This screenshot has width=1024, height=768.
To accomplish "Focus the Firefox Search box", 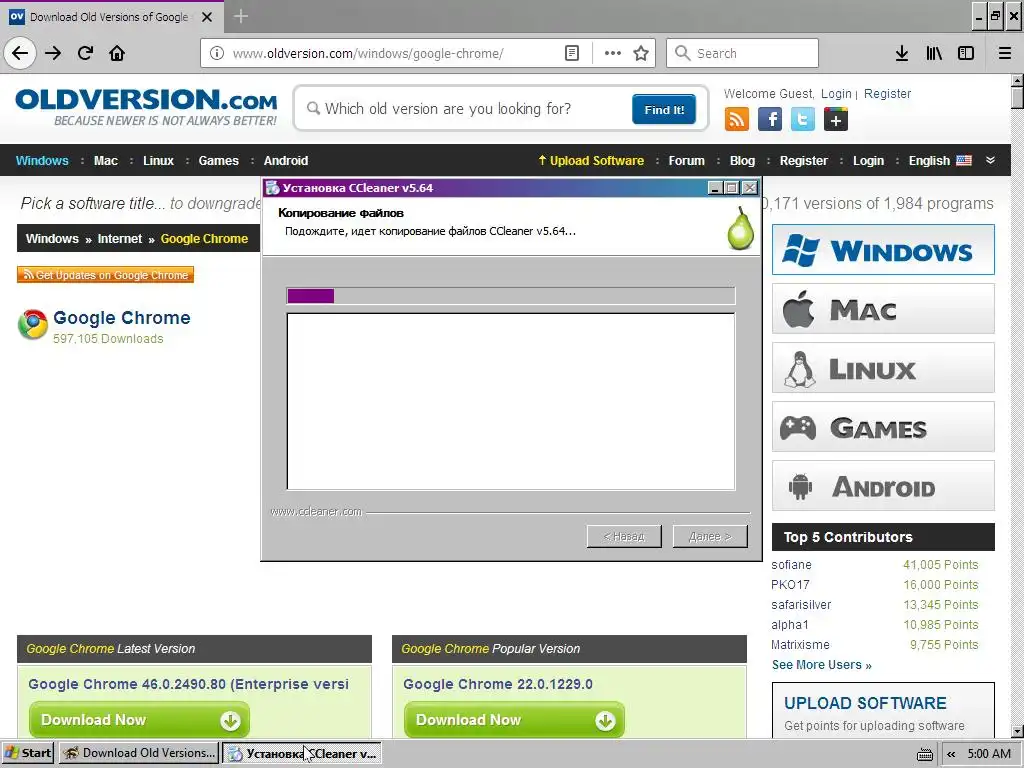I will (x=743, y=53).
